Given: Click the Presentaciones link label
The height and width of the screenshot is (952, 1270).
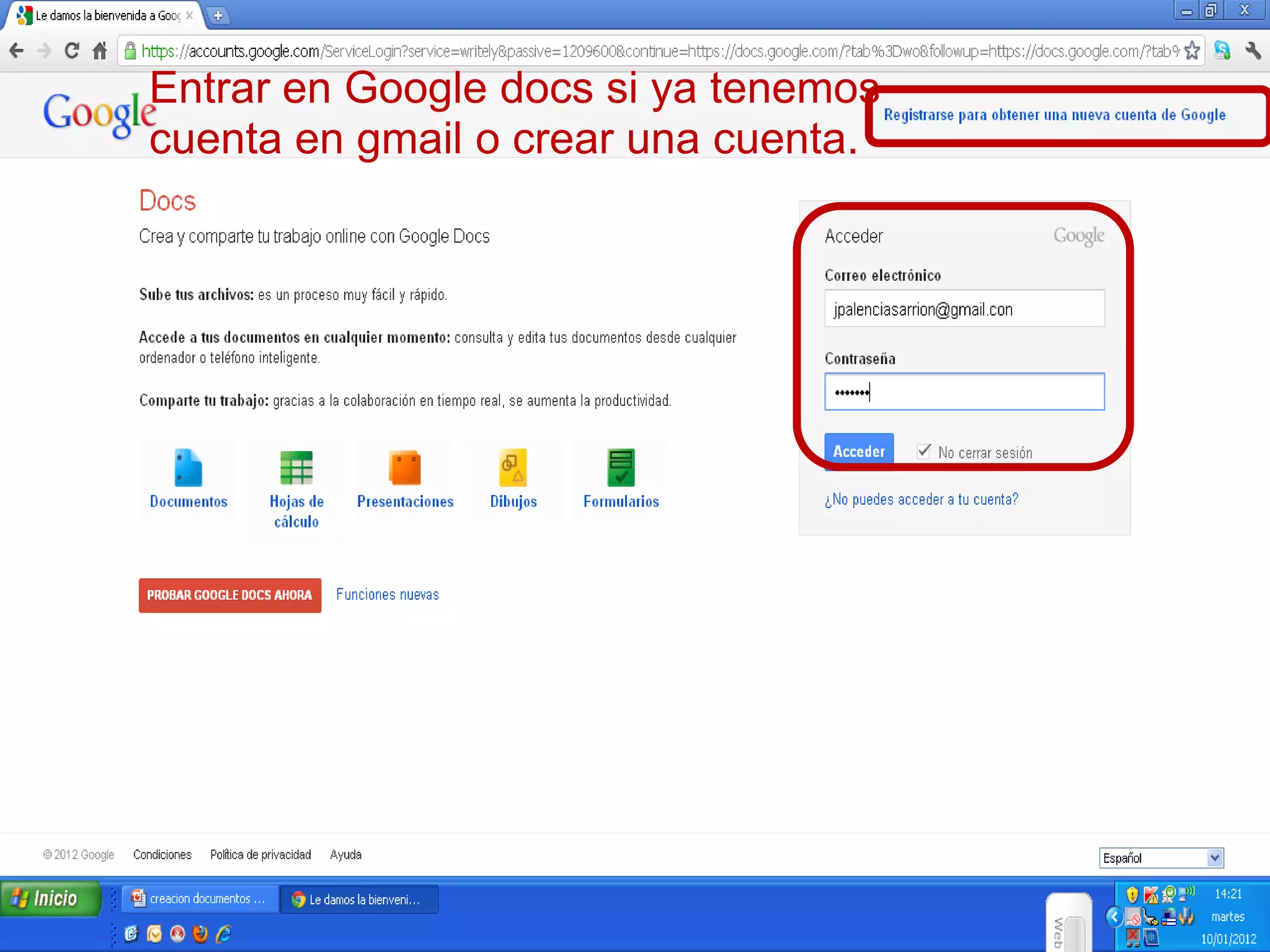Looking at the screenshot, I should point(405,501).
